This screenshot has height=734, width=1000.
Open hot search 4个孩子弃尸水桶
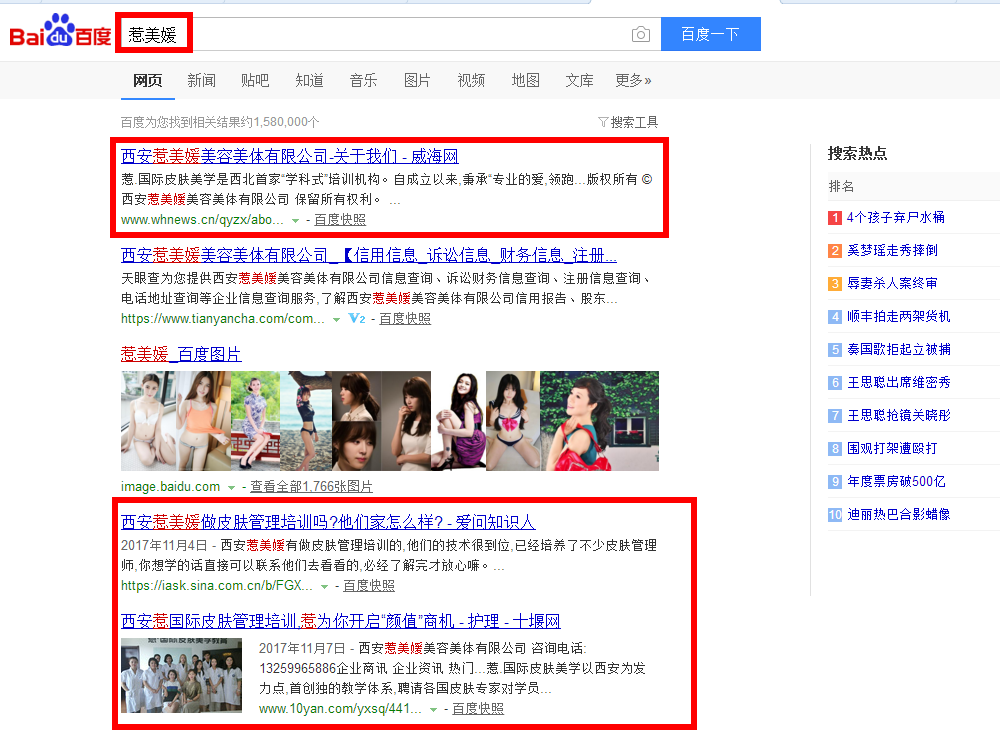895,217
